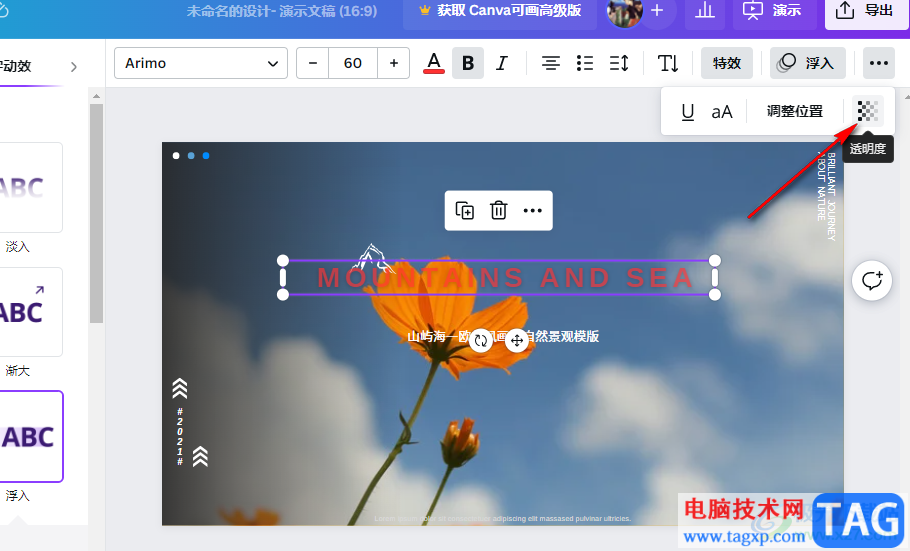Open line spacing options

pos(619,63)
